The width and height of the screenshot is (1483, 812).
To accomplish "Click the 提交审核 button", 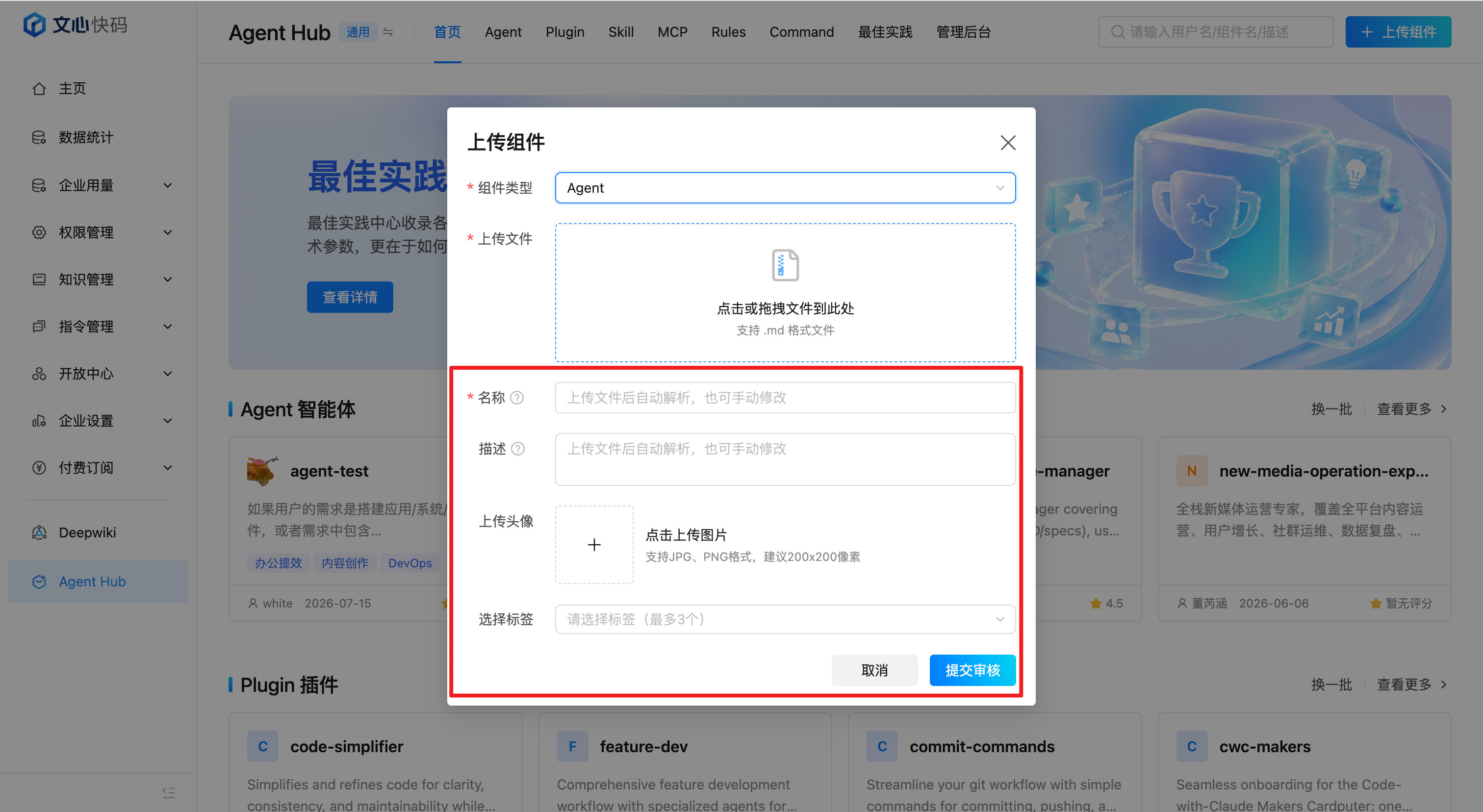I will pos(972,670).
